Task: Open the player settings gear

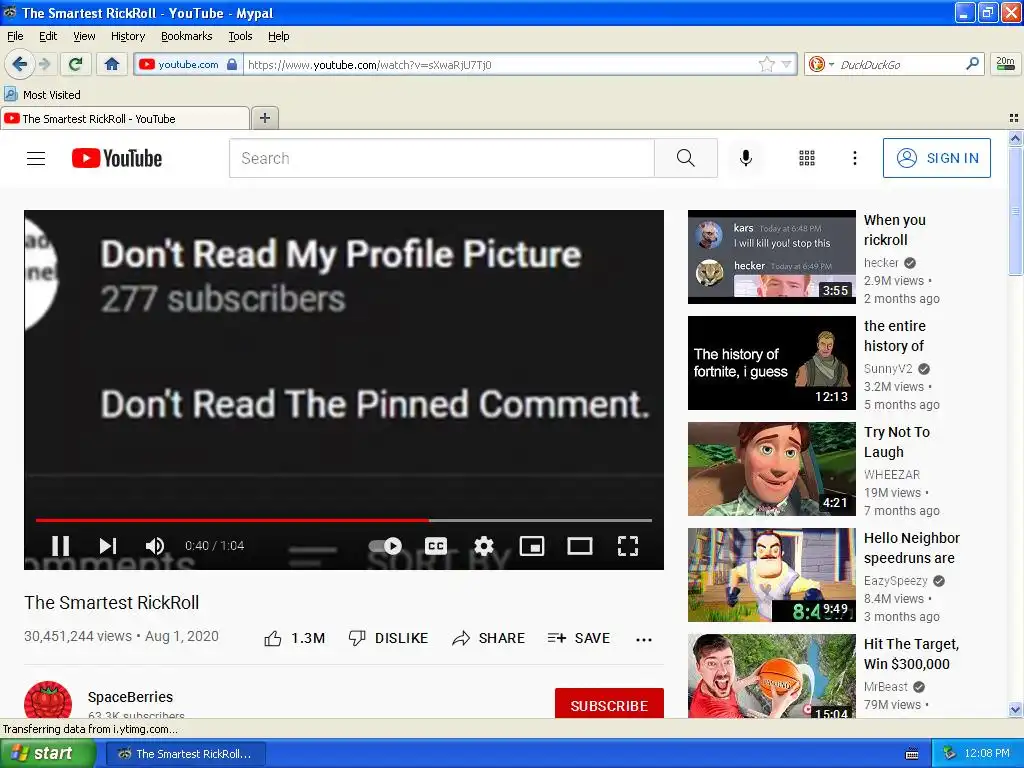Action: (483, 546)
